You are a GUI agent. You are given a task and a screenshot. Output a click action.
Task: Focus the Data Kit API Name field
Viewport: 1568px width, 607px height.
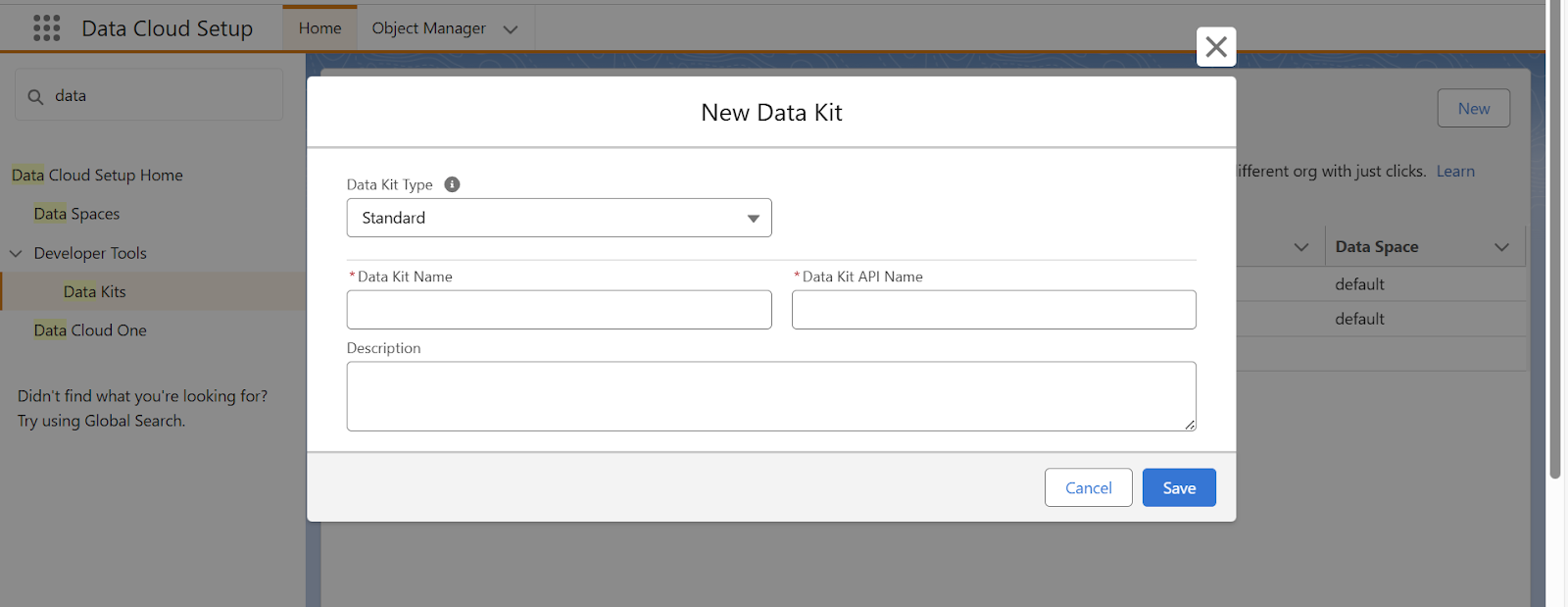(x=993, y=310)
